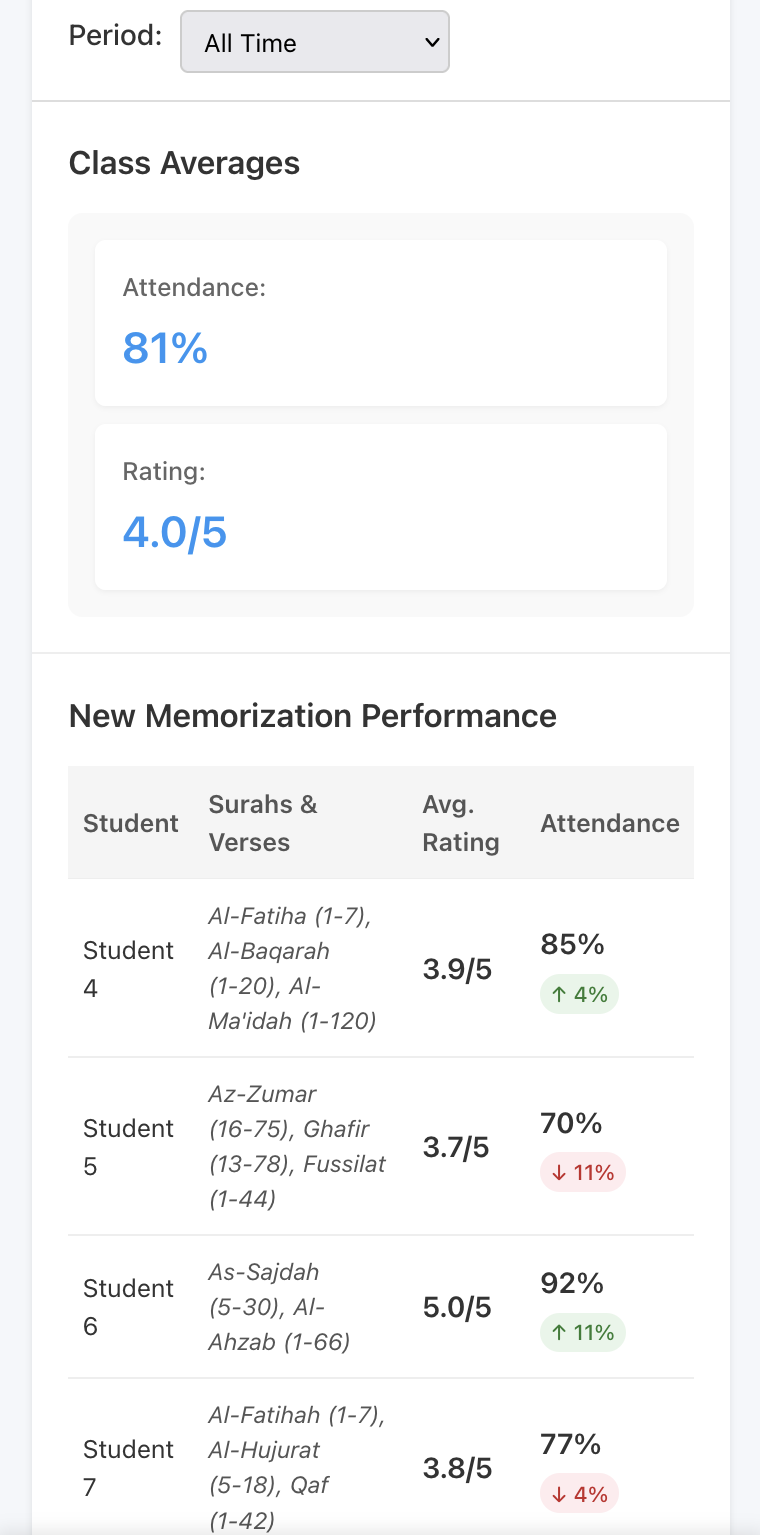Select the Surahs & Verses column header
760x1540 pixels.
(x=263, y=823)
